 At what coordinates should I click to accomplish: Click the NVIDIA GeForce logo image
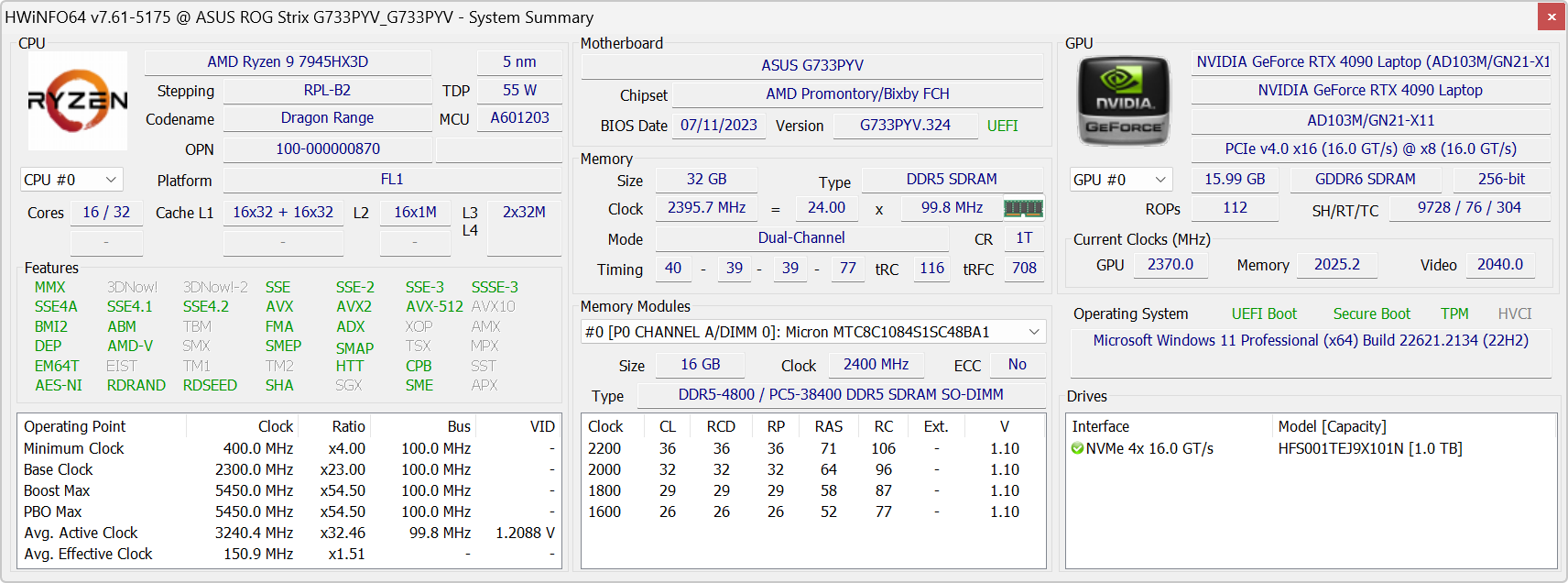tap(1124, 101)
